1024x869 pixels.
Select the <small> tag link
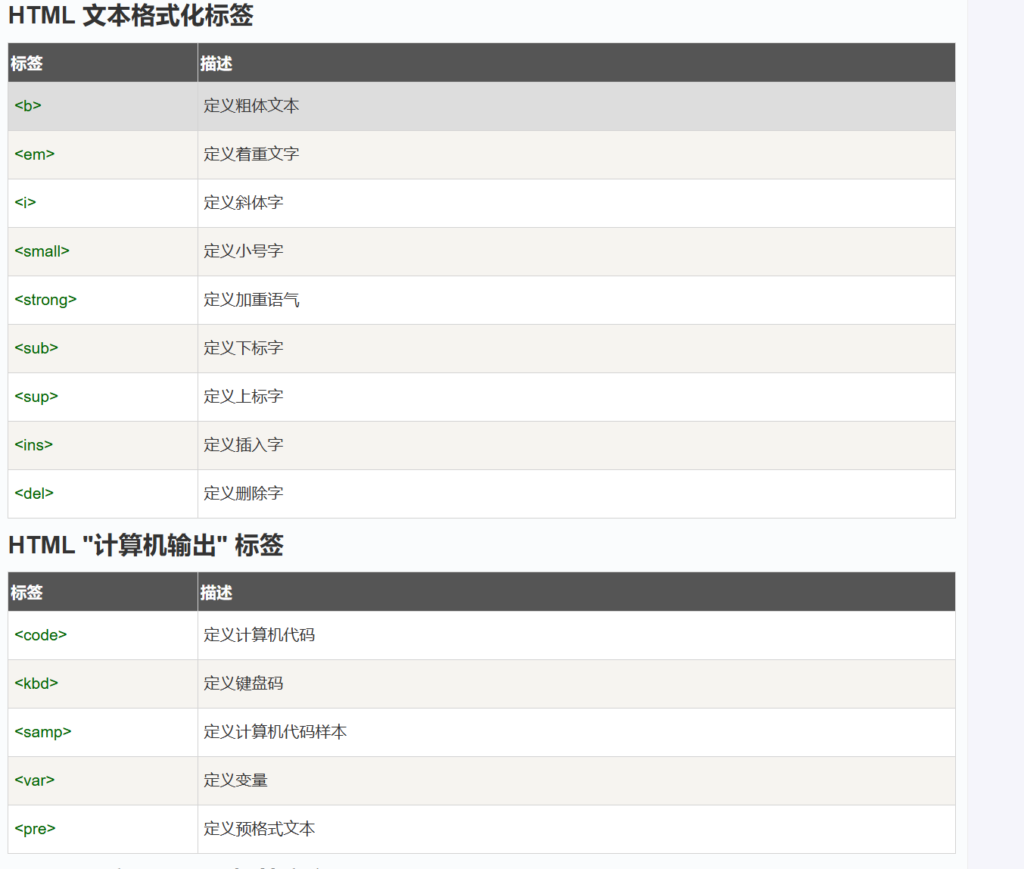pos(42,251)
